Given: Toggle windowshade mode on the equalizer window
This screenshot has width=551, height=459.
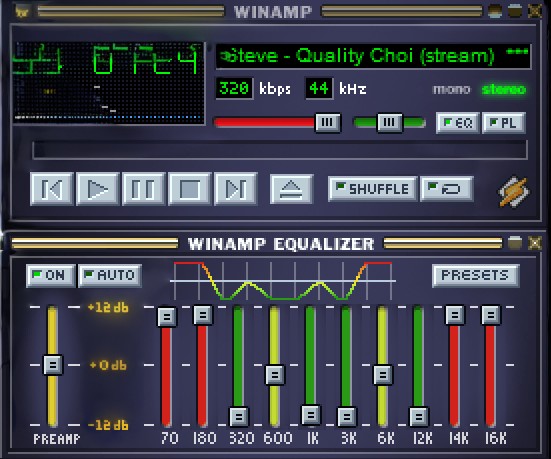Looking at the screenshot, I should pyautogui.click(x=515, y=243).
